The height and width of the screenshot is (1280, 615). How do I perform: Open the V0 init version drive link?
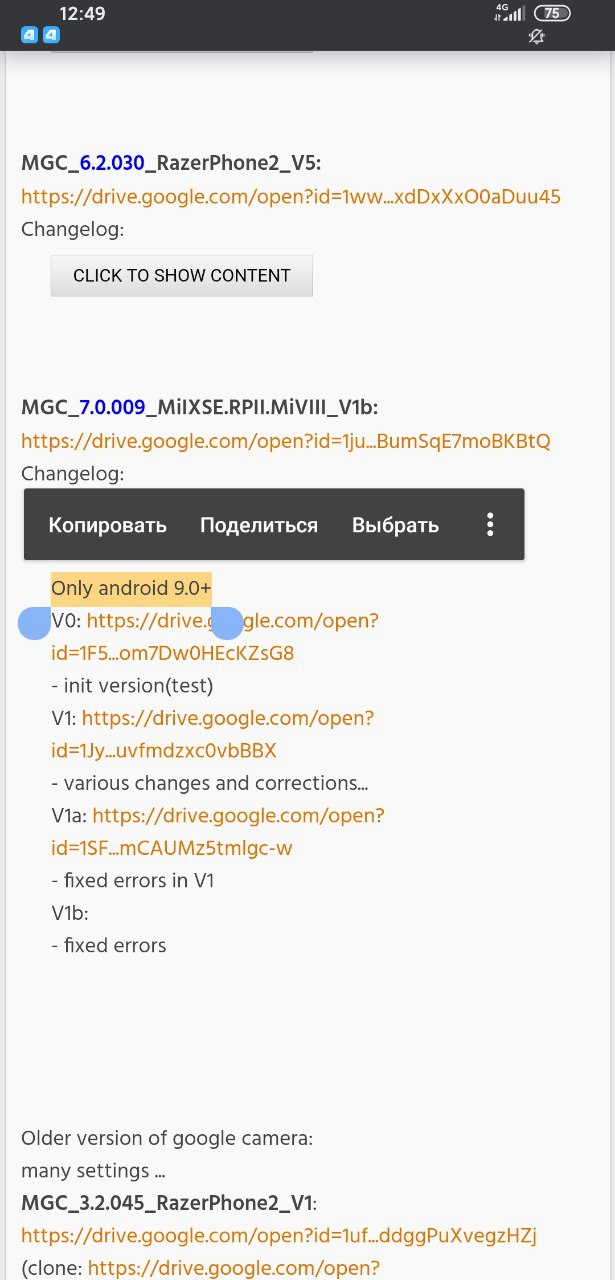(x=215, y=637)
